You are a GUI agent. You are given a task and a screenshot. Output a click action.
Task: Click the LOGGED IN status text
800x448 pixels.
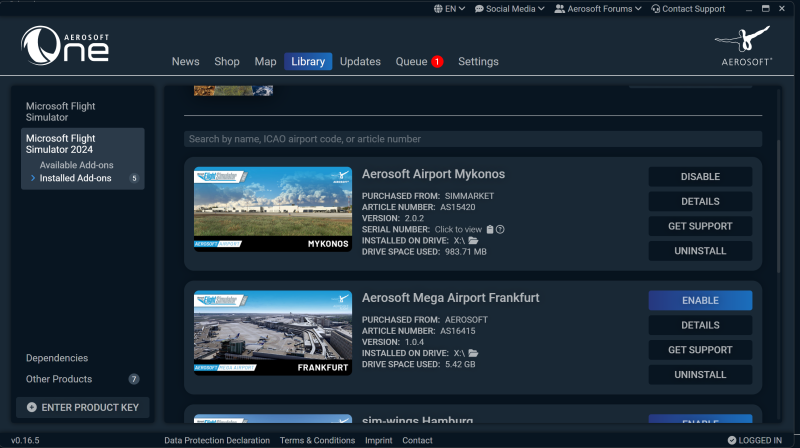(x=760, y=440)
